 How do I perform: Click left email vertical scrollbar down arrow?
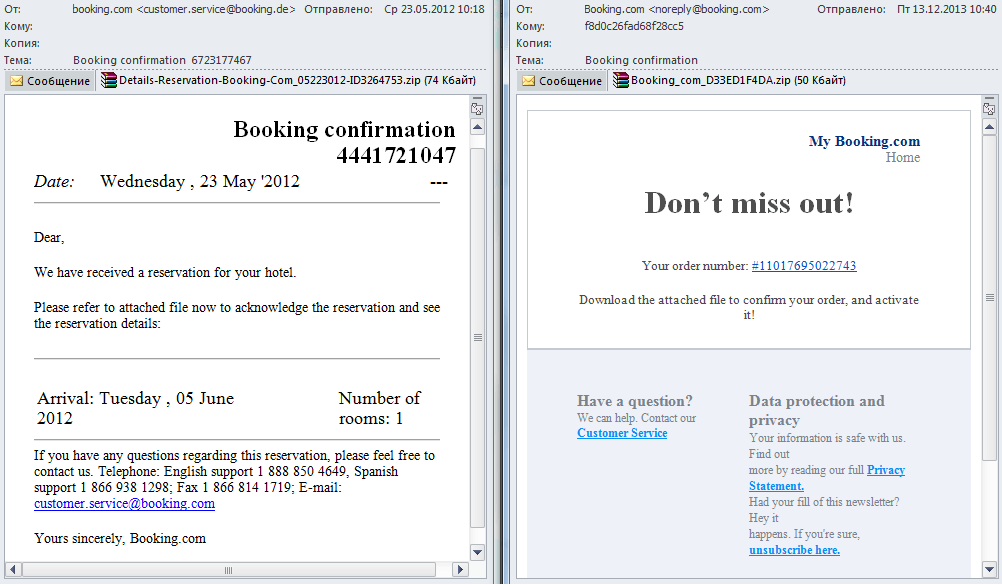tap(477, 552)
